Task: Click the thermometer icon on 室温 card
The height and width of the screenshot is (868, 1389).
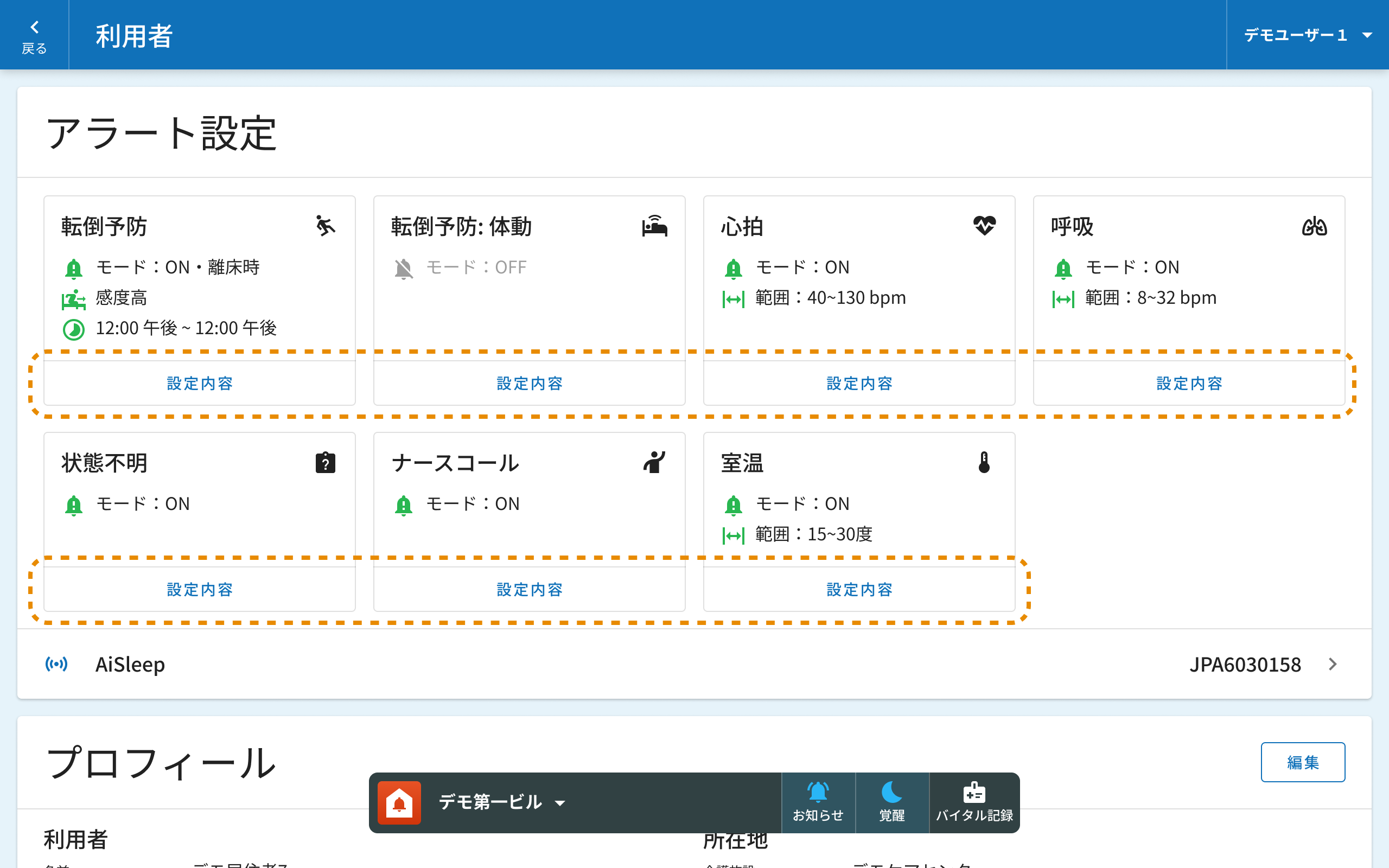Action: click(984, 462)
